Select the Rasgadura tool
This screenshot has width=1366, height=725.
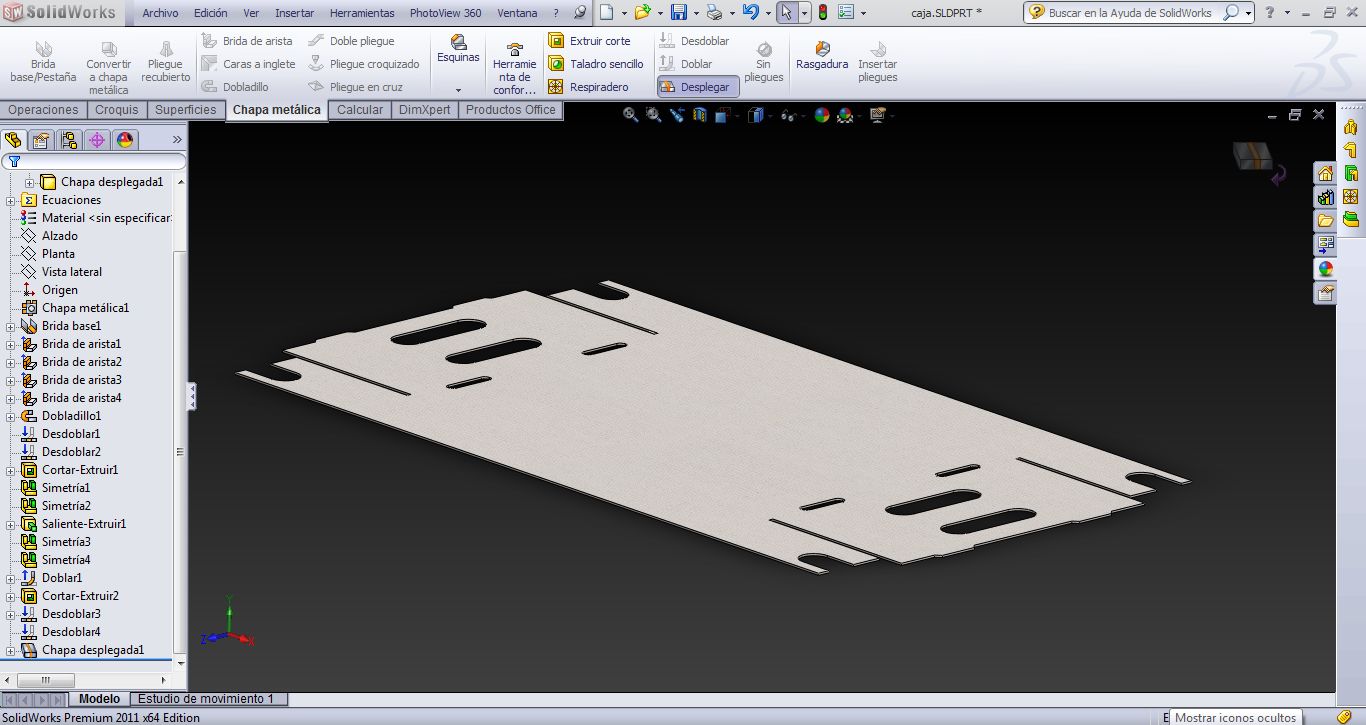tap(822, 56)
